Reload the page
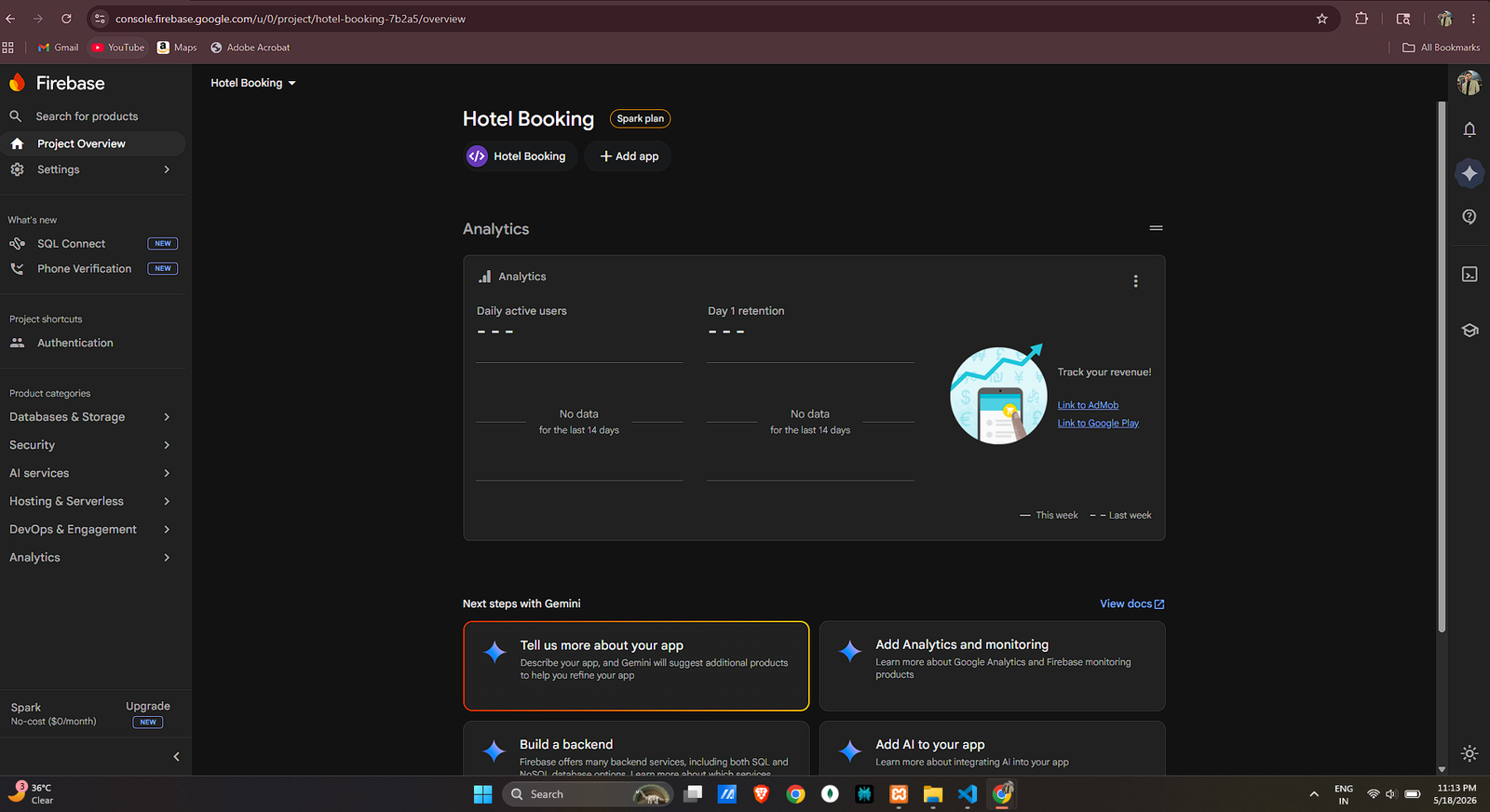The height and width of the screenshot is (812, 1490). point(66,19)
